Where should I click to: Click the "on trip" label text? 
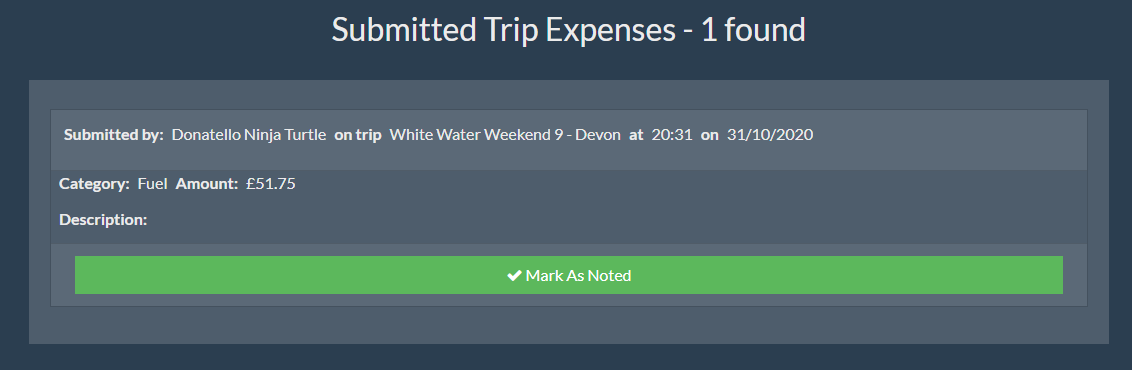[357, 135]
